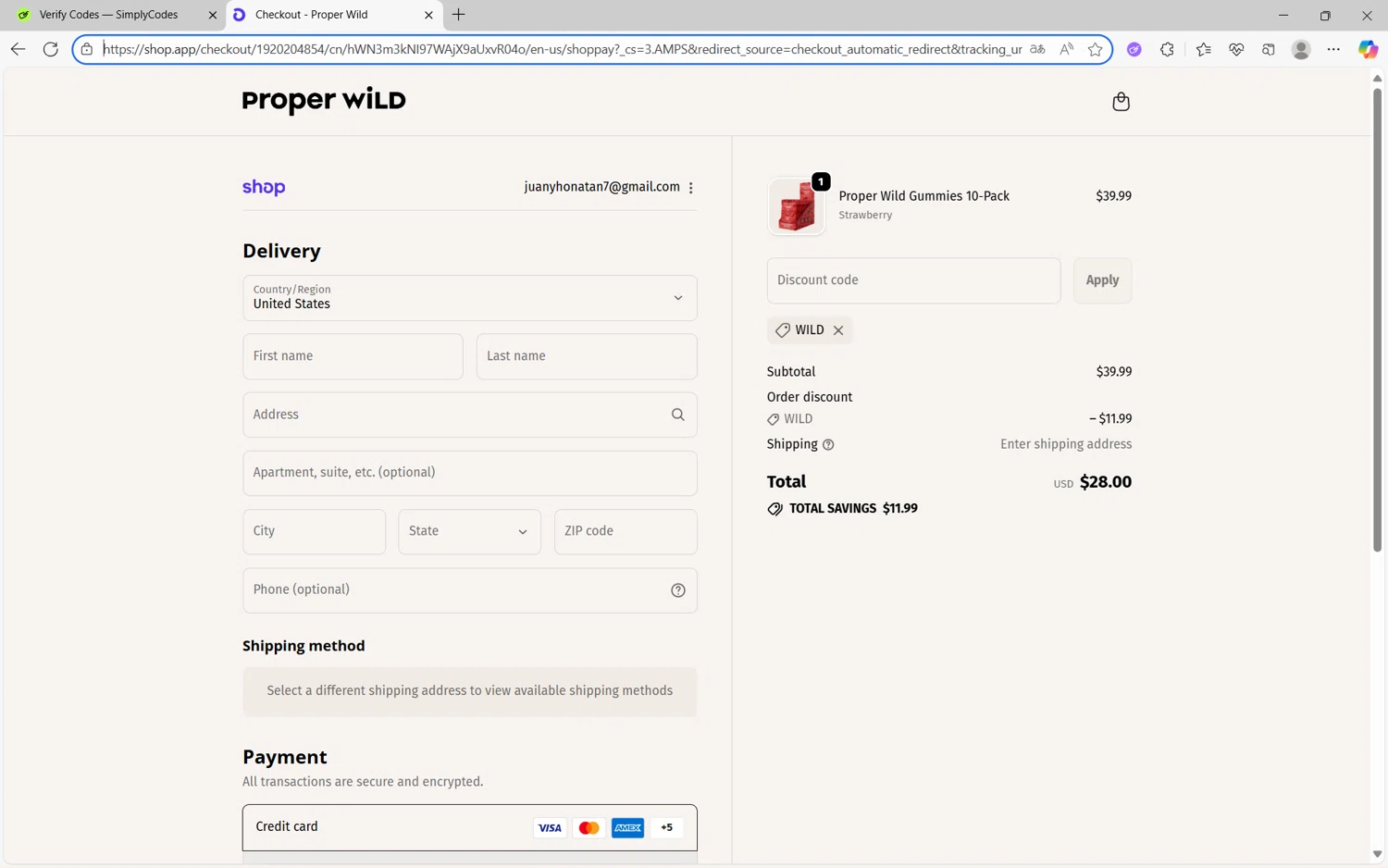Close the Checkout Proper Wild tab

coord(428,15)
